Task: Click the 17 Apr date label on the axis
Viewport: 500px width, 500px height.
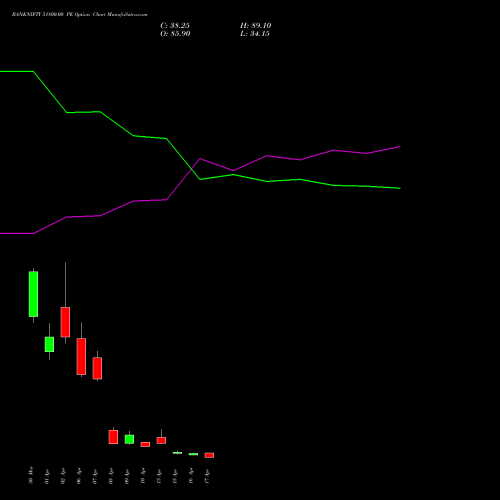Action: coord(207,476)
